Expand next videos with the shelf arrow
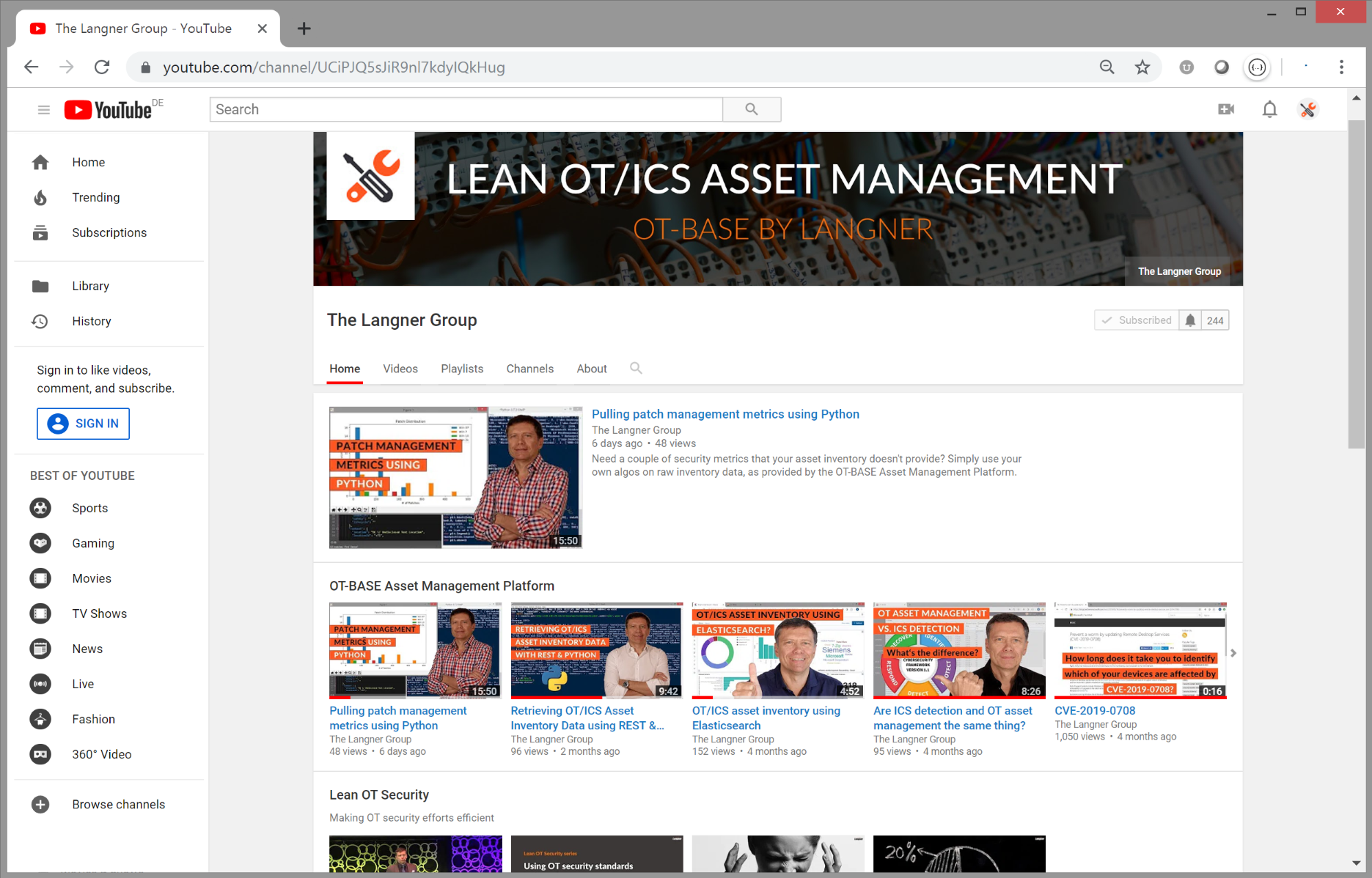The width and height of the screenshot is (1372, 878). tap(1233, 653)
